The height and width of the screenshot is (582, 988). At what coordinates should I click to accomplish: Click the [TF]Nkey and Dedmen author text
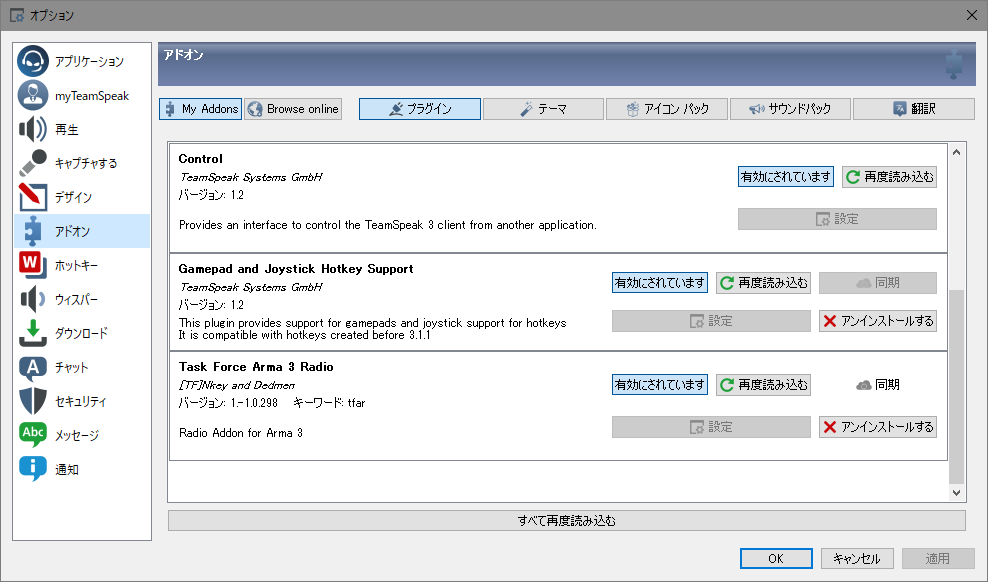[x=237, y=385]
